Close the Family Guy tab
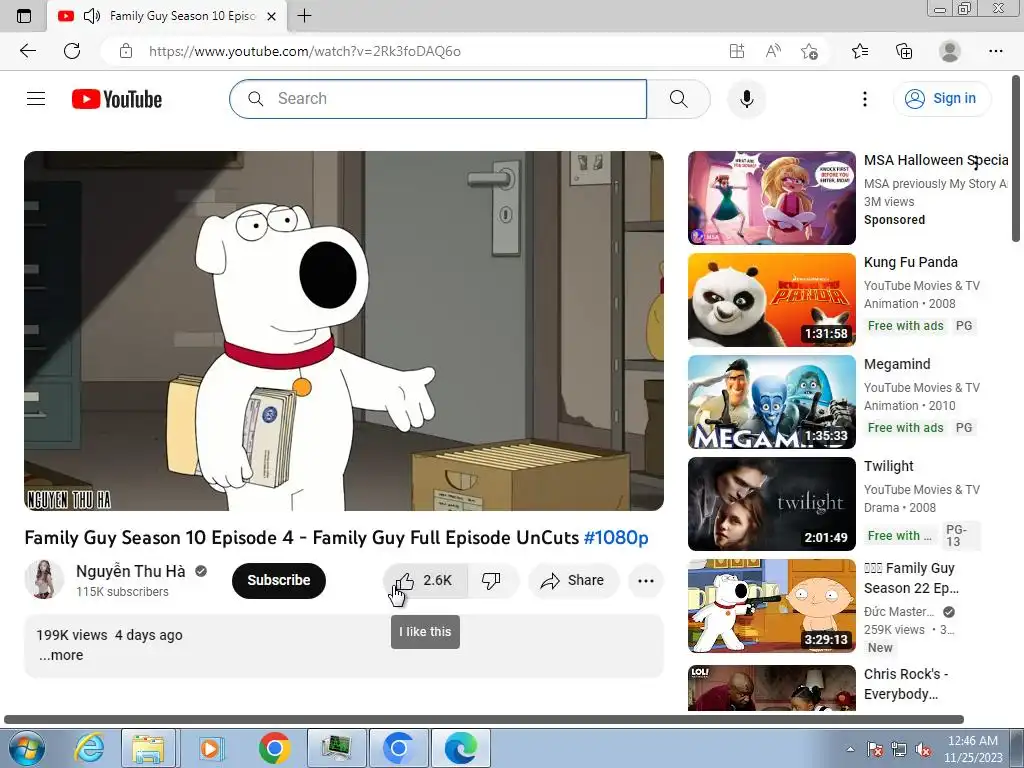1024x768 pixels. coord(272,16)
